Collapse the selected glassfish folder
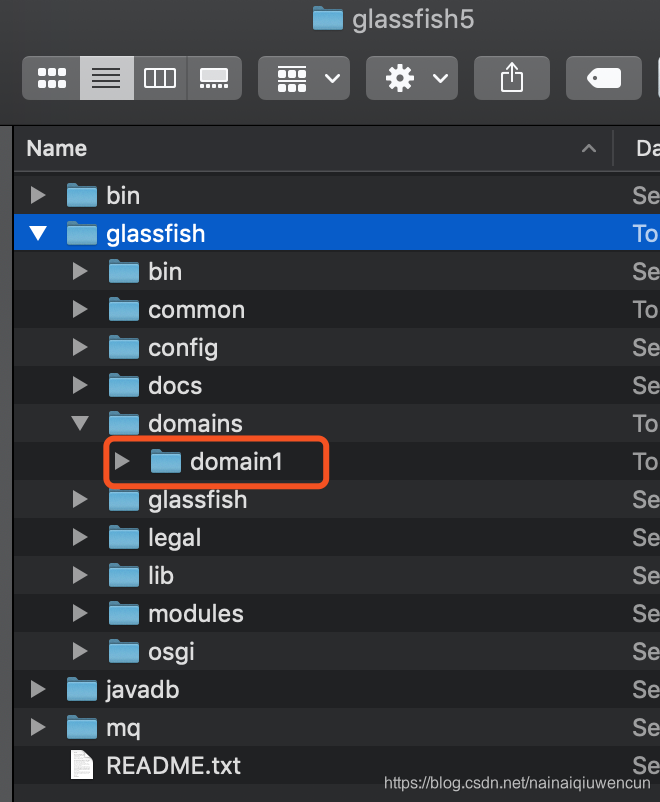 (x=38, y=233)
